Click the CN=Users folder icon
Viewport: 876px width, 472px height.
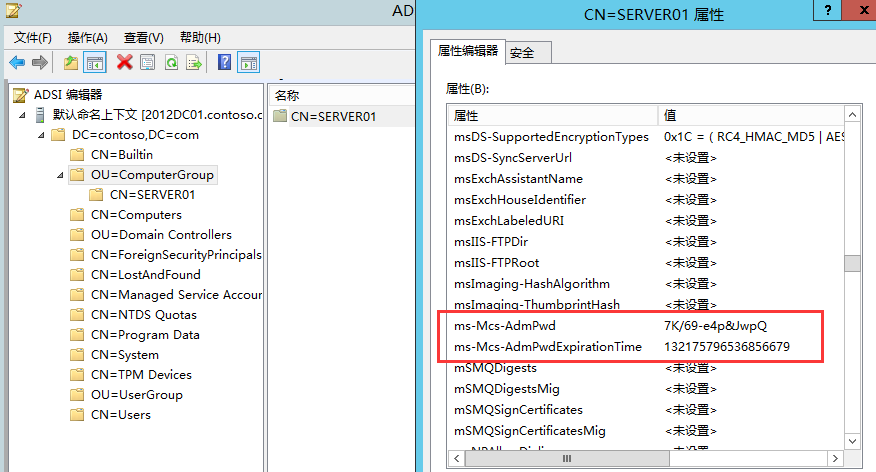click(77, 415)
